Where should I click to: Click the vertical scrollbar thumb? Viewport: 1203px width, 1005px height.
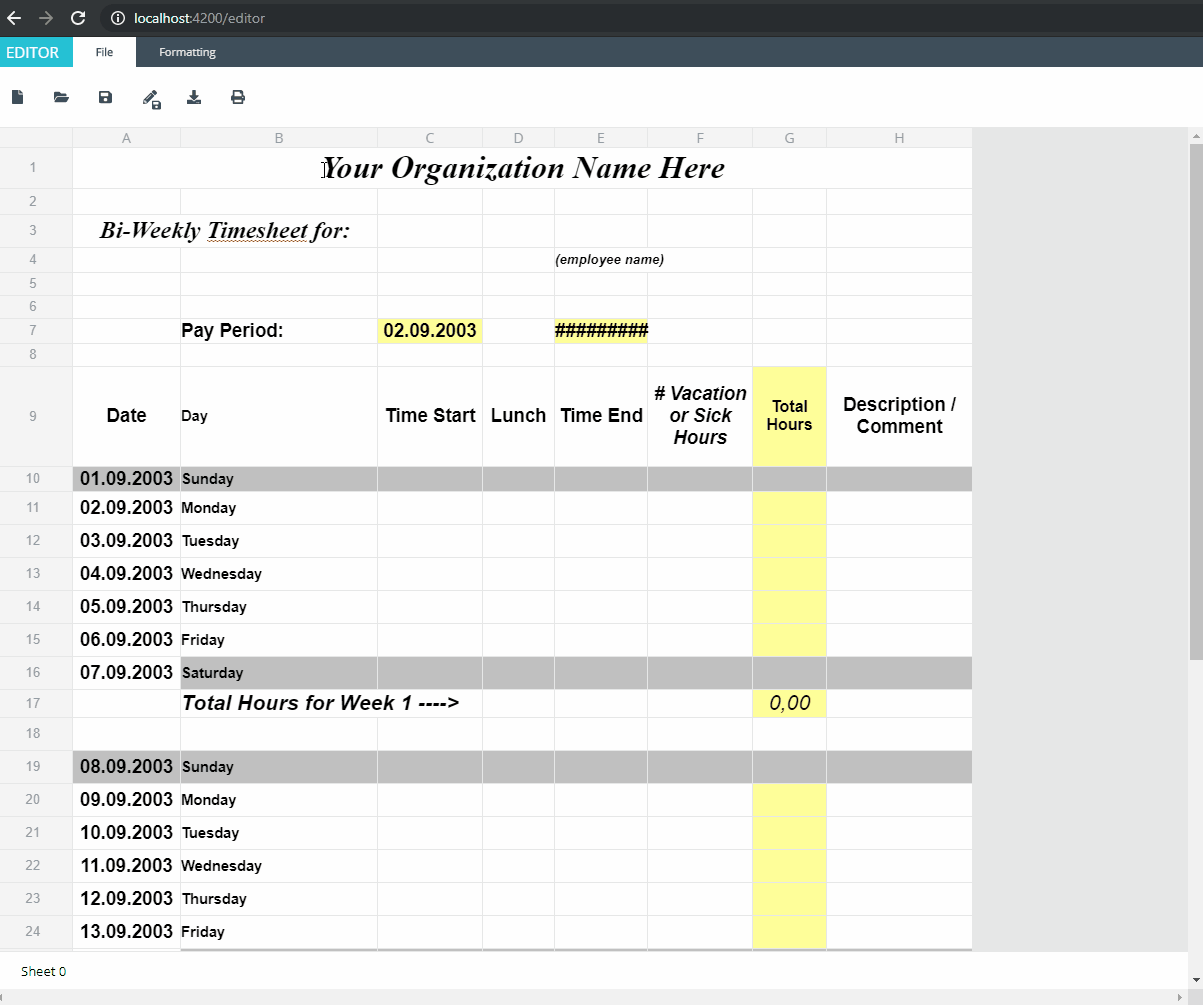[x=1195, y=400]
